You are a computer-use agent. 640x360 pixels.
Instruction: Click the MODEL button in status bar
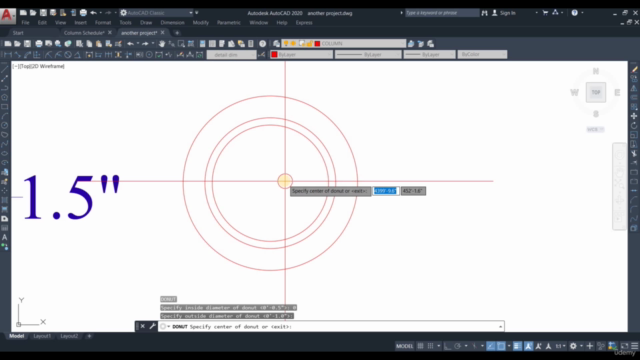pos(404,346)
